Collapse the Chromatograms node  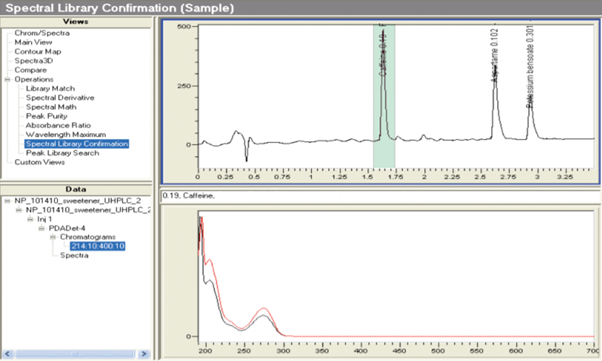pos(53,237)
